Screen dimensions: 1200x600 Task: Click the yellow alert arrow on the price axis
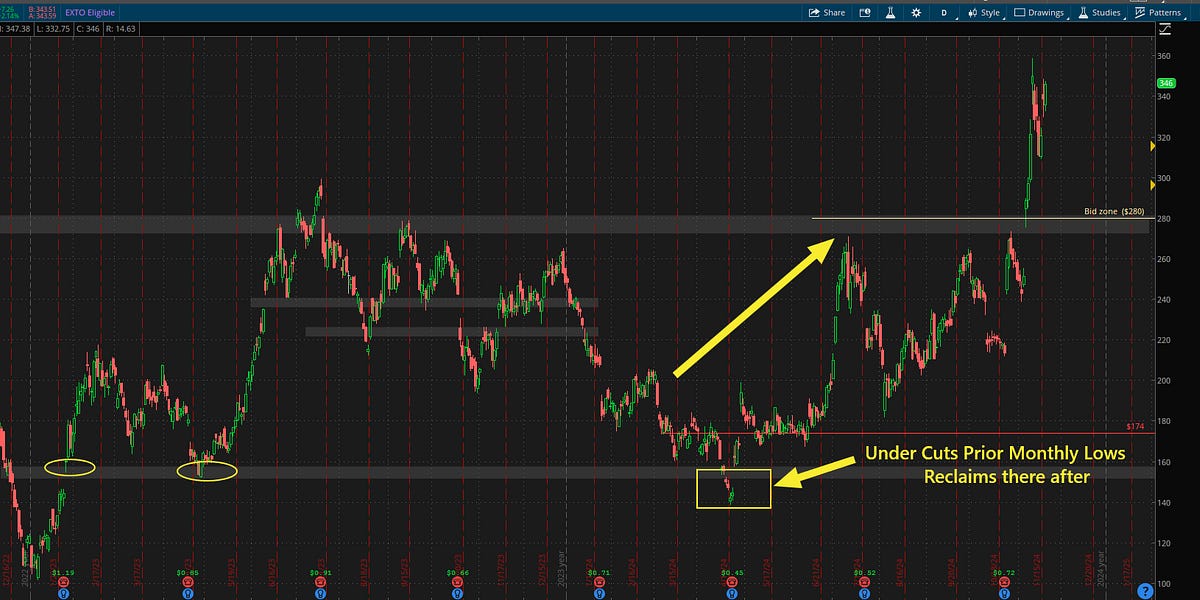point(1153,146)
